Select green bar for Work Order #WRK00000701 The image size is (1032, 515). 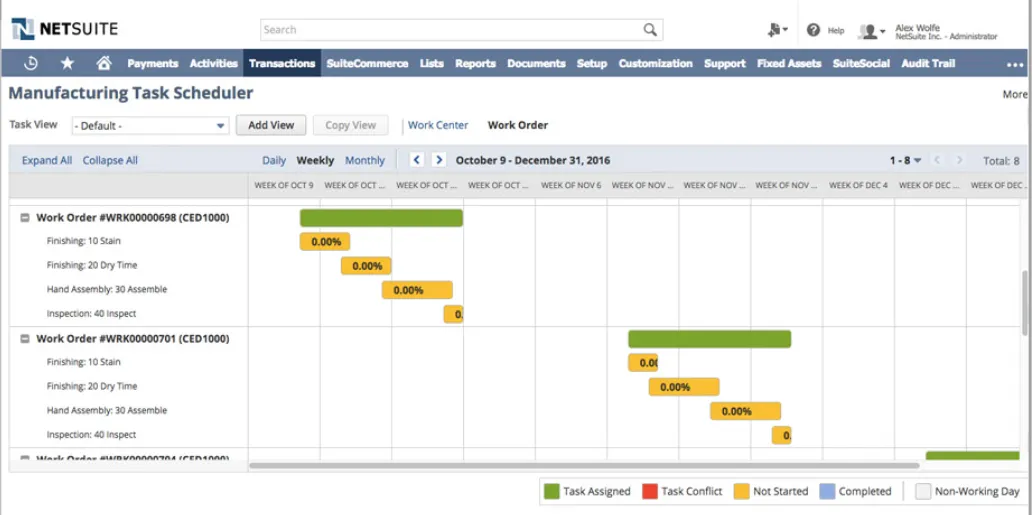710,339
